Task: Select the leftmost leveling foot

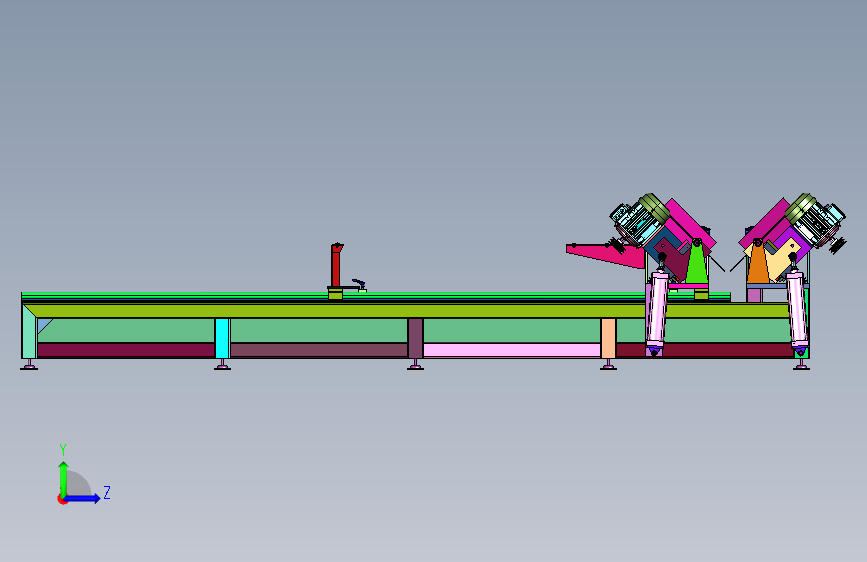Action: pos(29,365)
